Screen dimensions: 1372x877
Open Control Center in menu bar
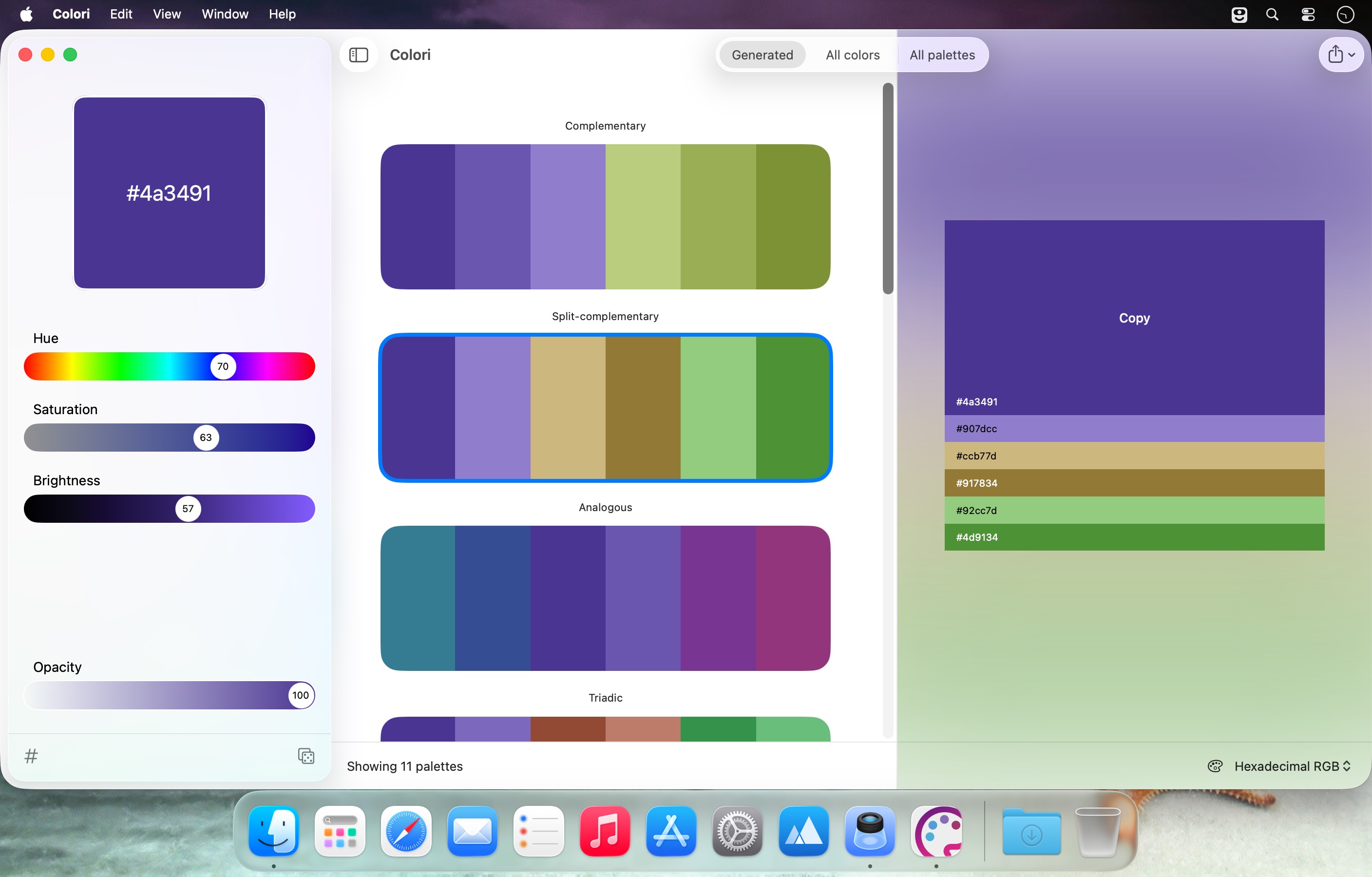tap(1308, 14)
